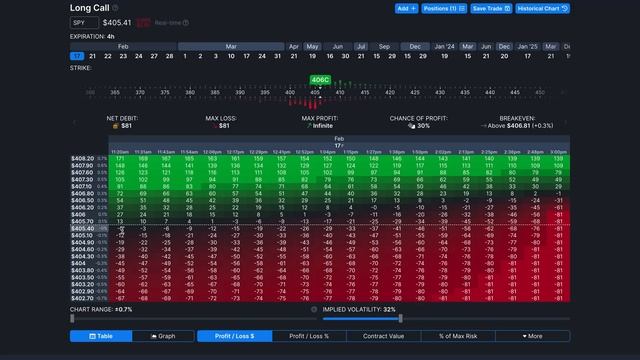Select expiration date Feb 24
640x360 pixels.
(139, 56)
